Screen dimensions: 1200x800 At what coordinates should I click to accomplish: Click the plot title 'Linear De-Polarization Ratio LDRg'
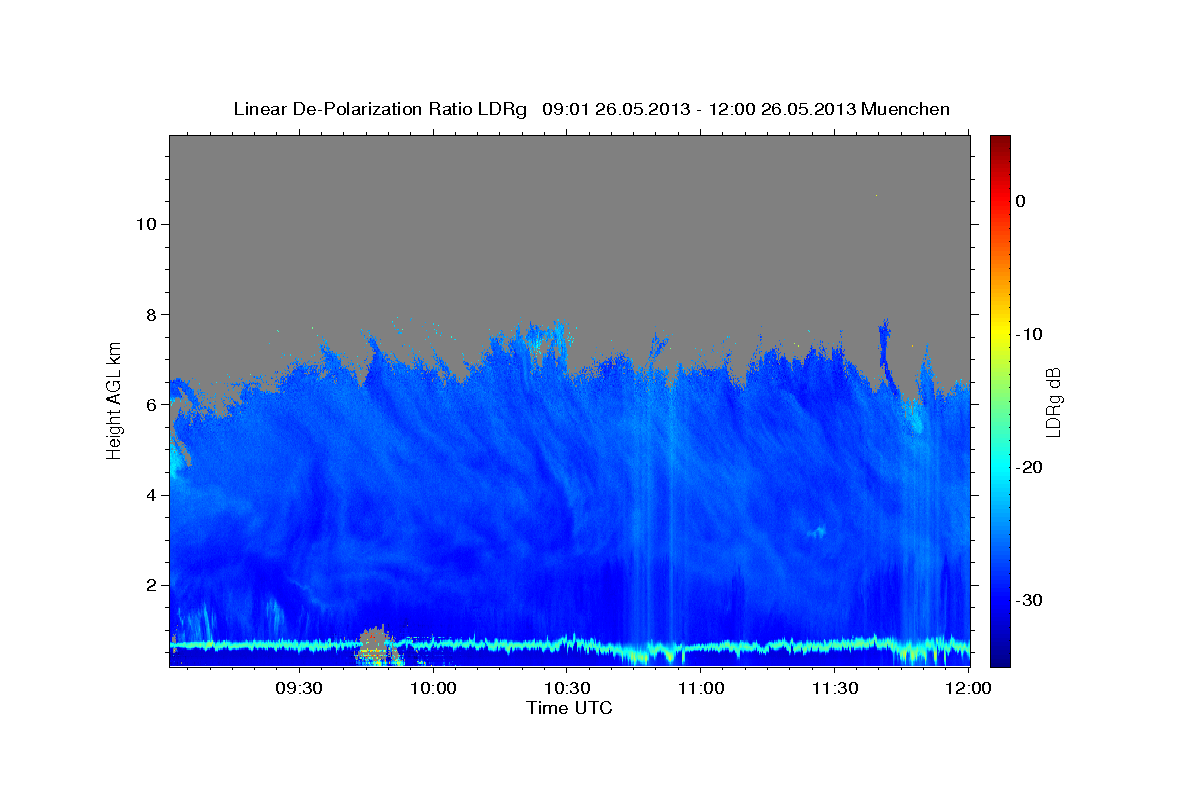380,109
